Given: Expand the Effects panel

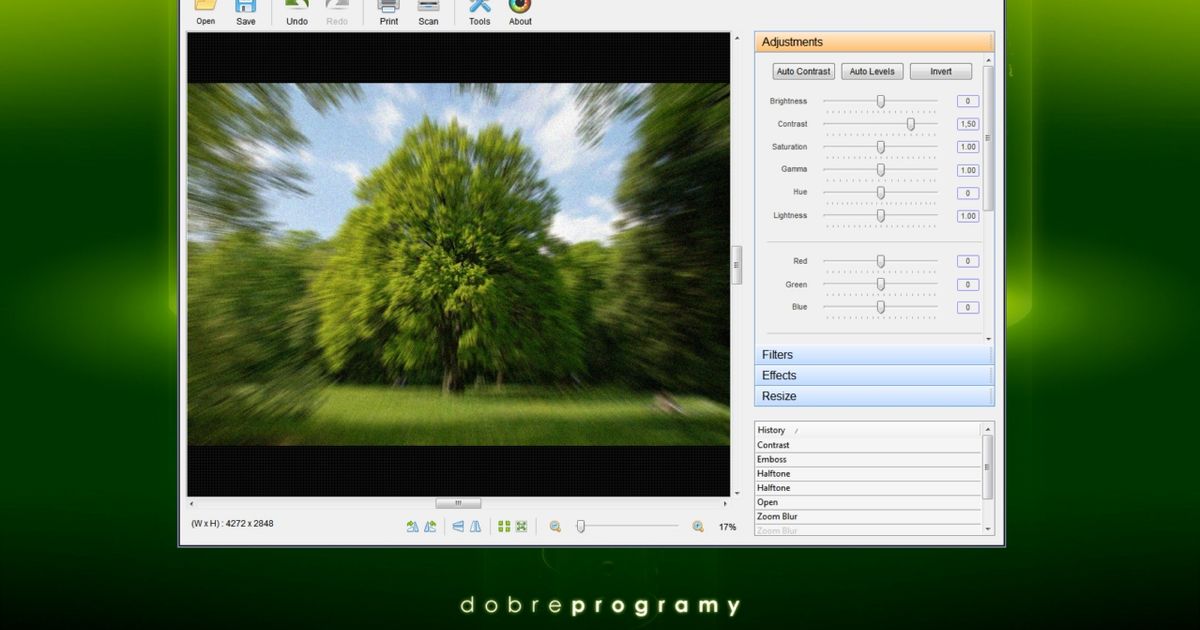Looking at the screenshot, I should tap(874, 376).
